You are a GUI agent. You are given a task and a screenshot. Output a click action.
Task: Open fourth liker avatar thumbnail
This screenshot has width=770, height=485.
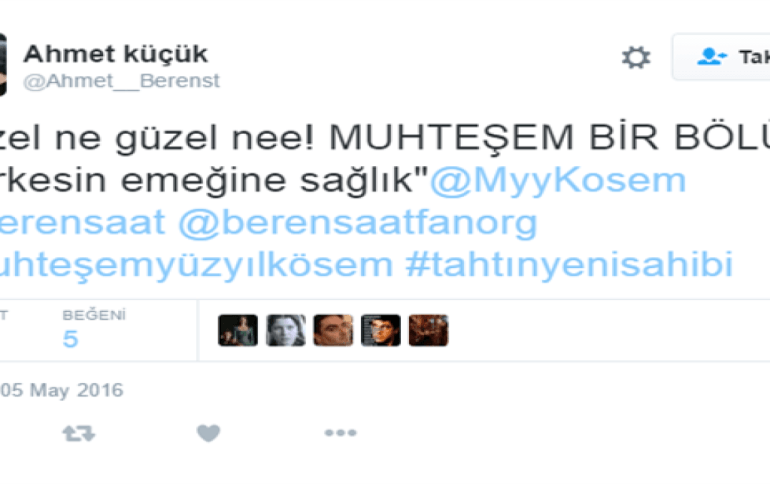[381, 330]
